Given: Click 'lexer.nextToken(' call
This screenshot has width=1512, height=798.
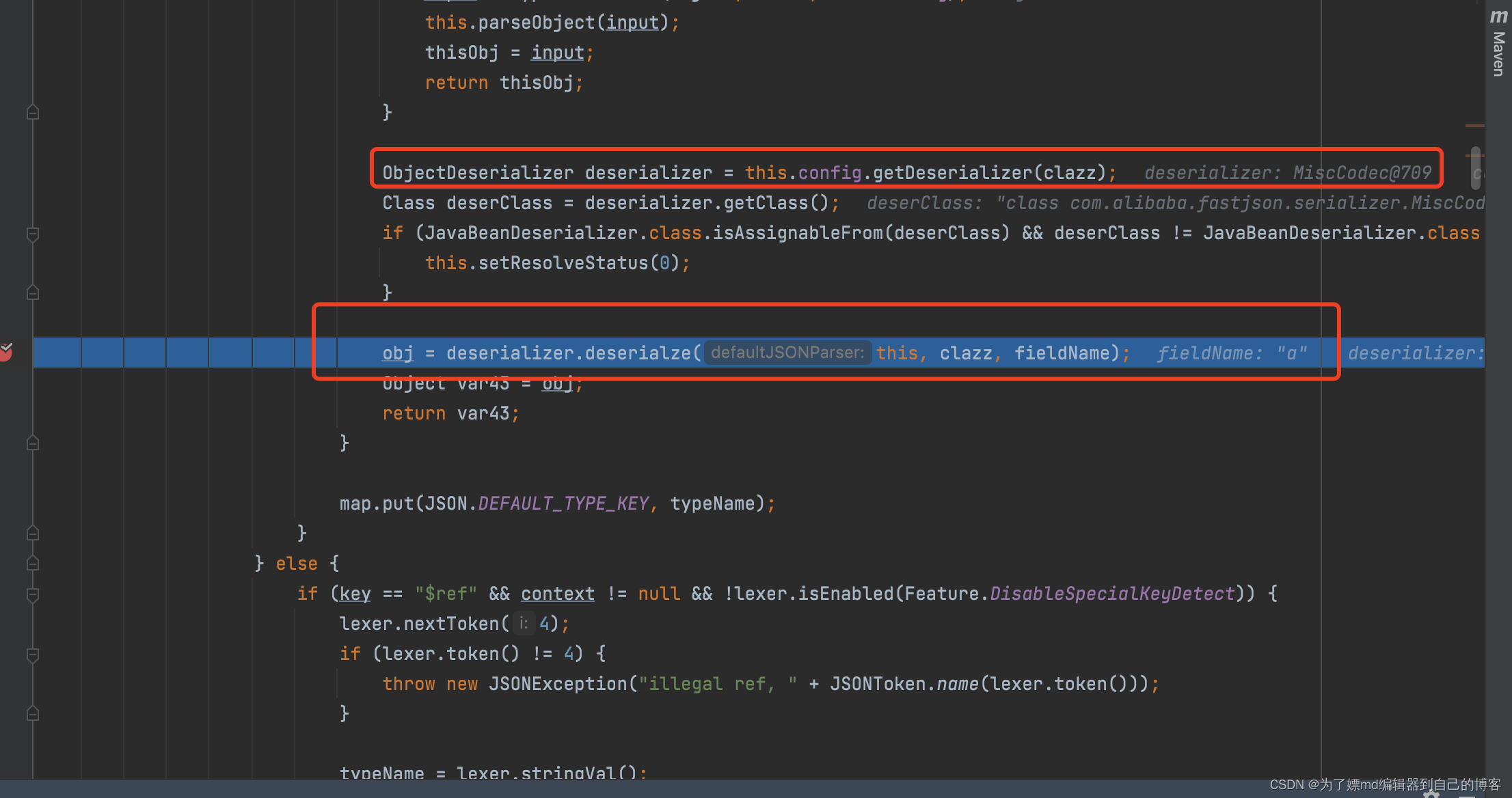Looking at the screenshot, I should [x=424, y=624].
